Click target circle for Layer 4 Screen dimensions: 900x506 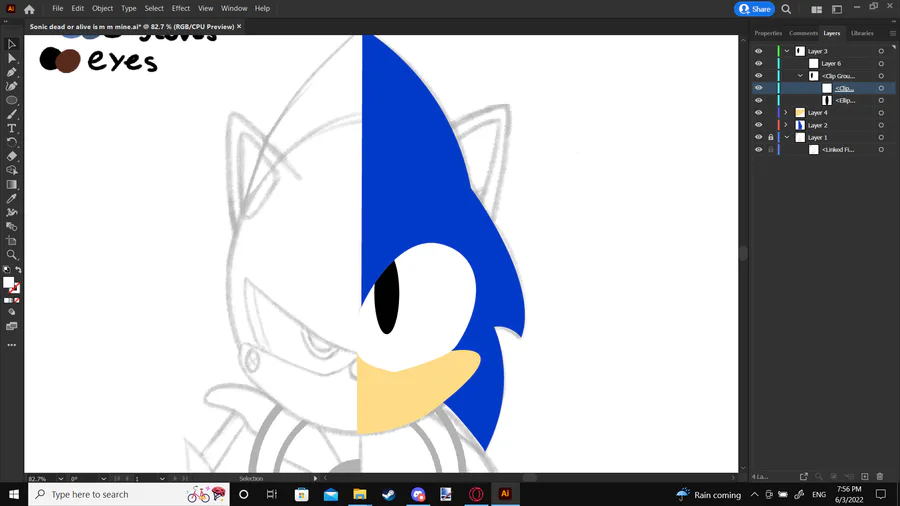point(881,113)
